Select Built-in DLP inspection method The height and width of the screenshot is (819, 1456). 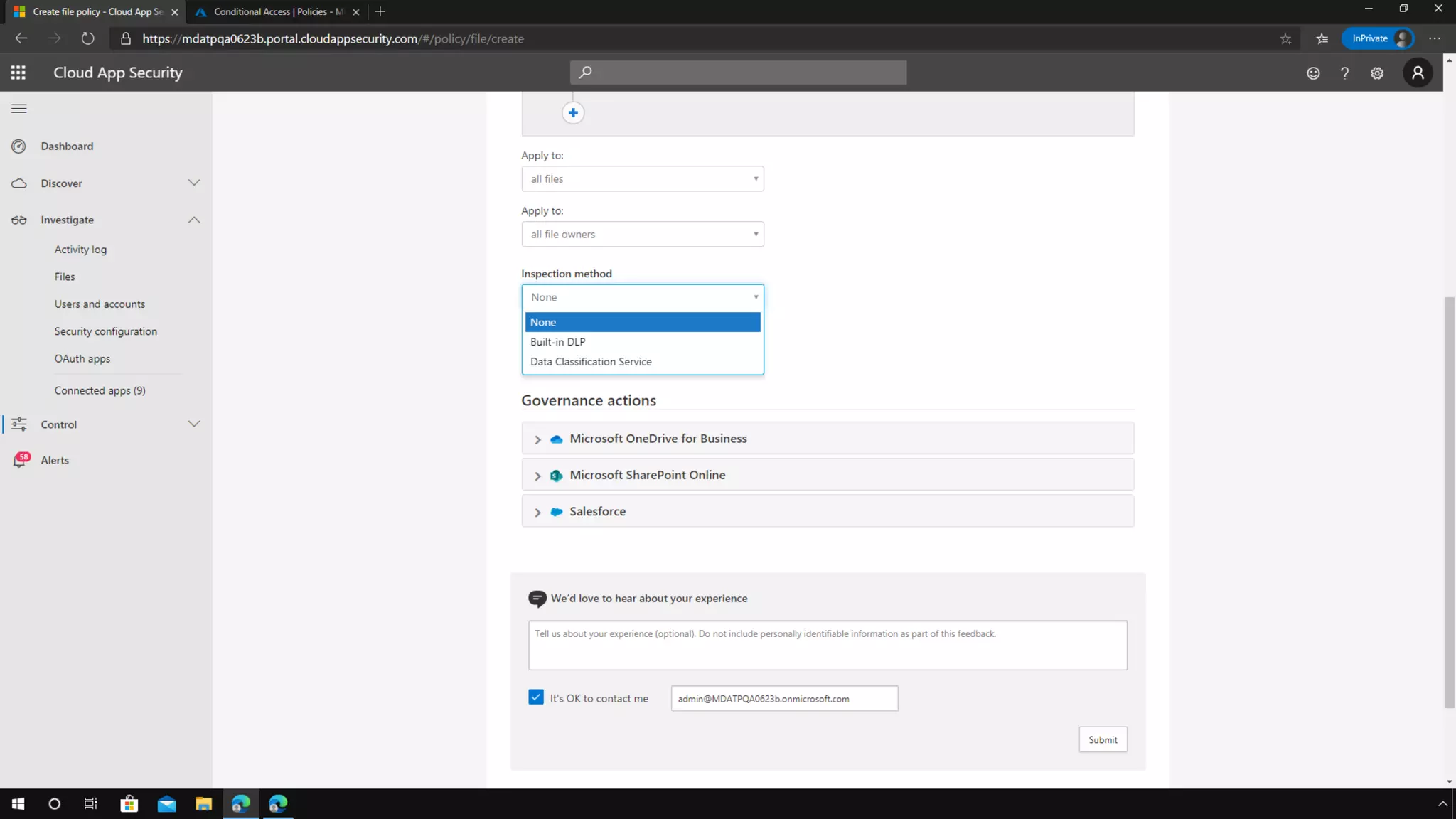[x=558, y=342]
